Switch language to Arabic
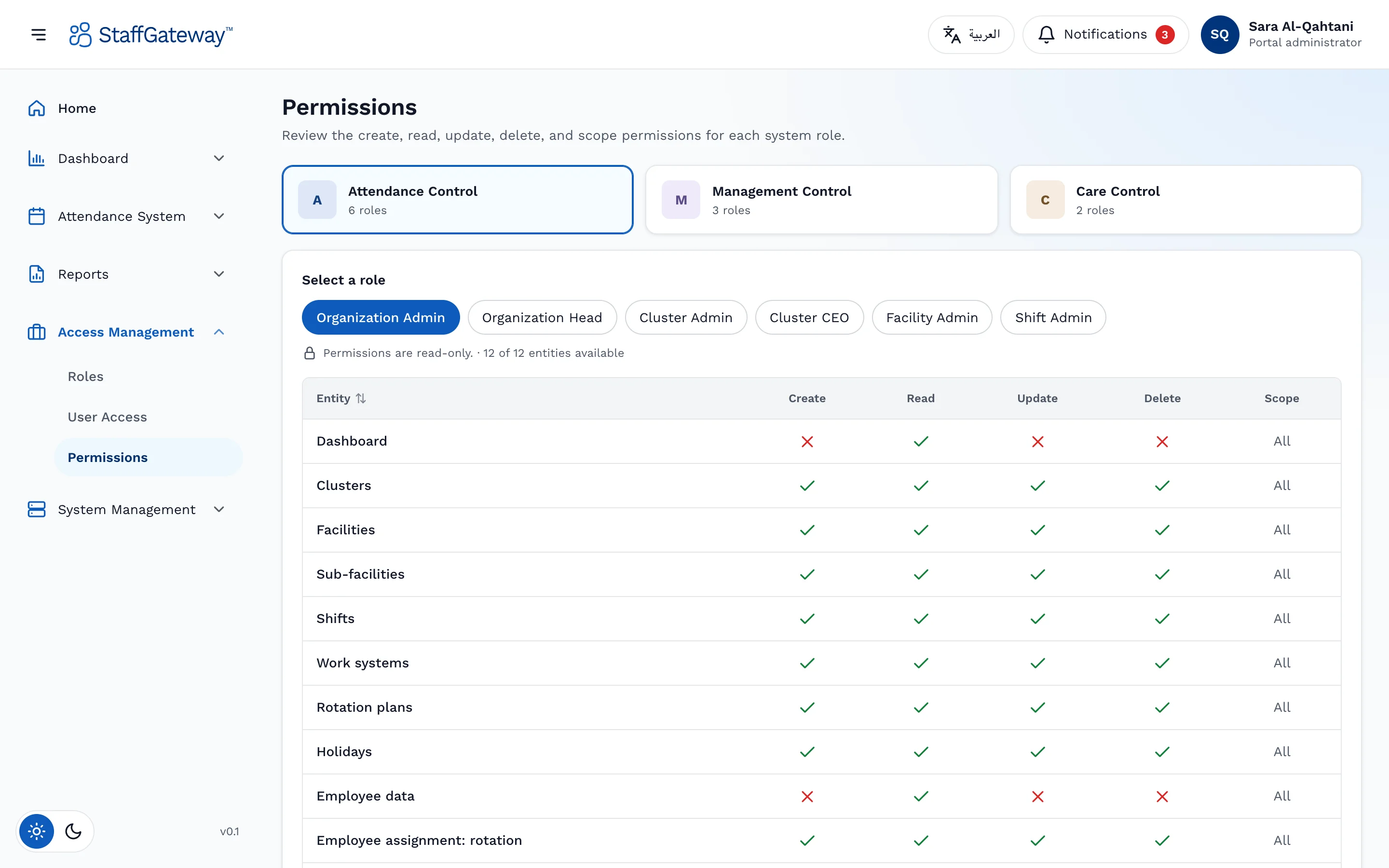 [x=971, y=34]
